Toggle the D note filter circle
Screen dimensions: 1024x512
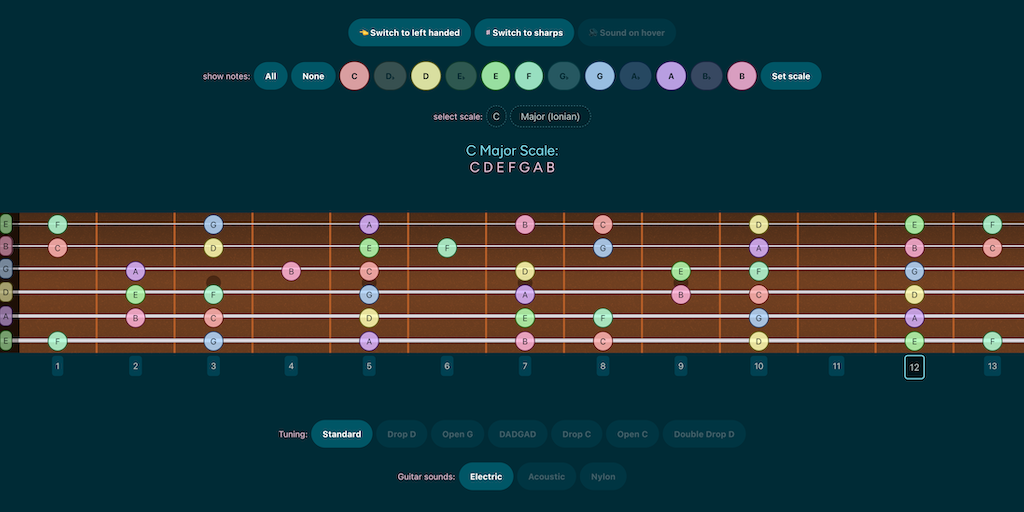[426, 76]
